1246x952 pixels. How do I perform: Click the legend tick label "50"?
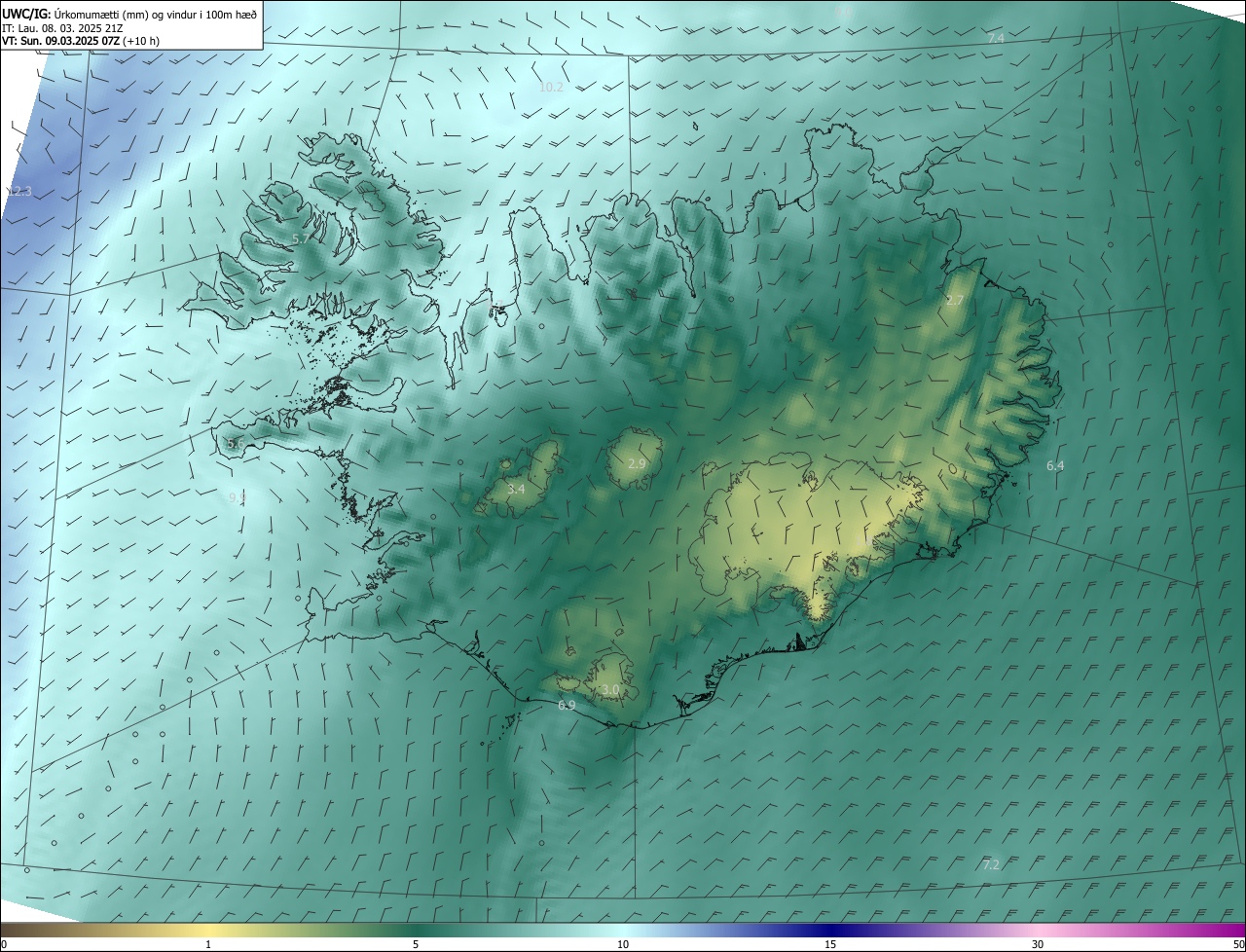coord(1238,945)
